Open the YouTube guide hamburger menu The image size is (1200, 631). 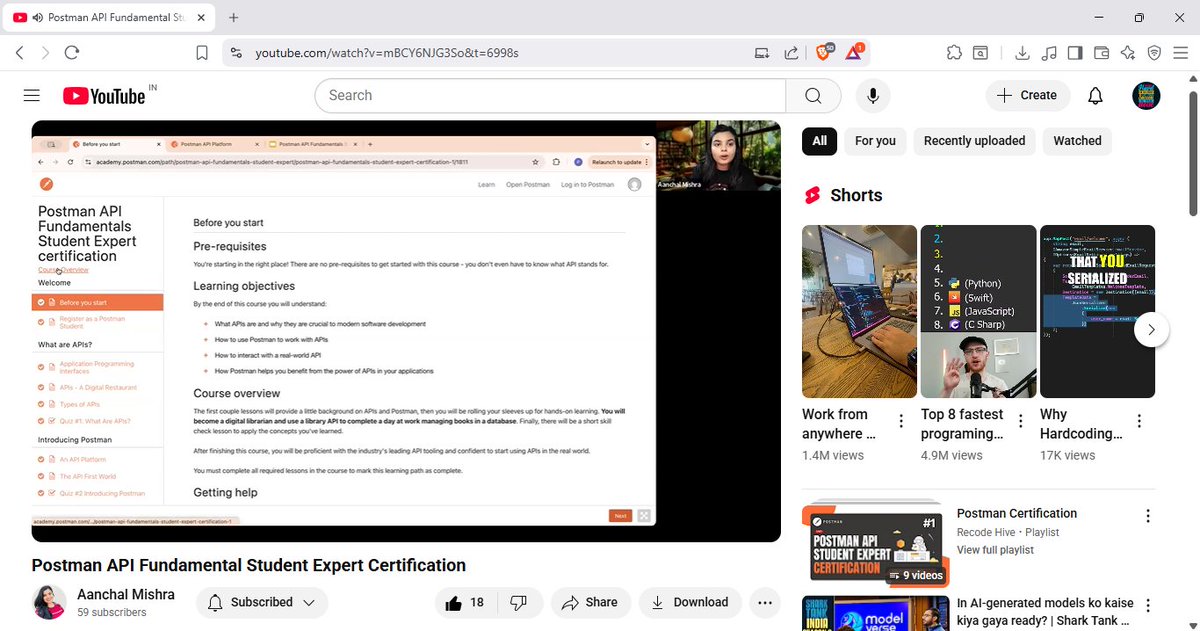[31, 95]
